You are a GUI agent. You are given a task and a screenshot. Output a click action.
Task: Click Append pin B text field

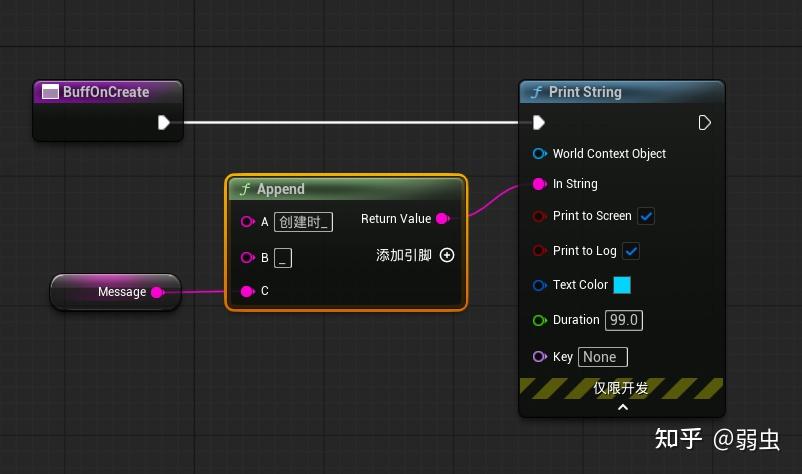click(283, 258)
